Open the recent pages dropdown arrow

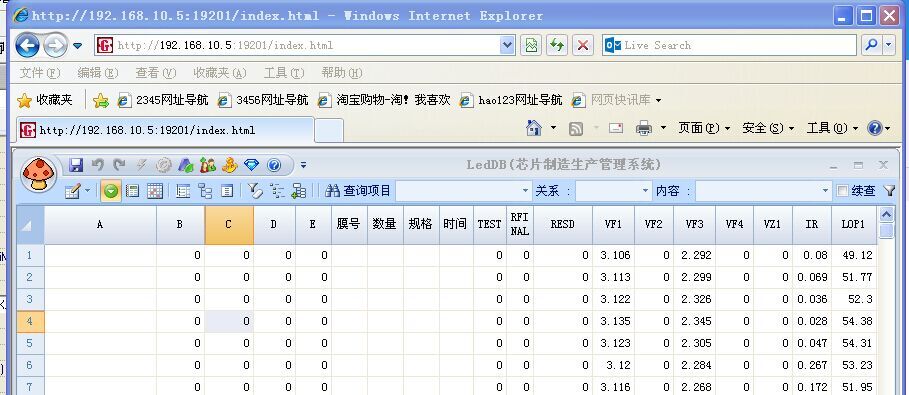78,45
